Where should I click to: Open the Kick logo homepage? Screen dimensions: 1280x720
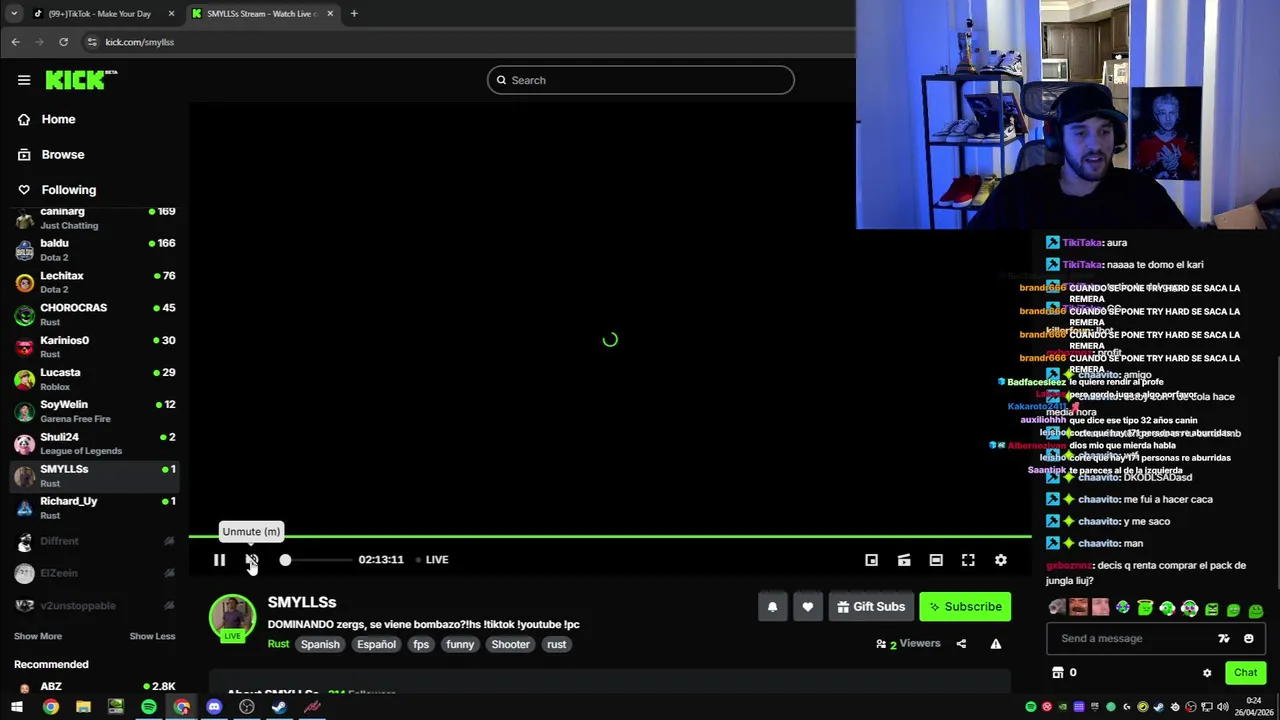tap(81, 80)
